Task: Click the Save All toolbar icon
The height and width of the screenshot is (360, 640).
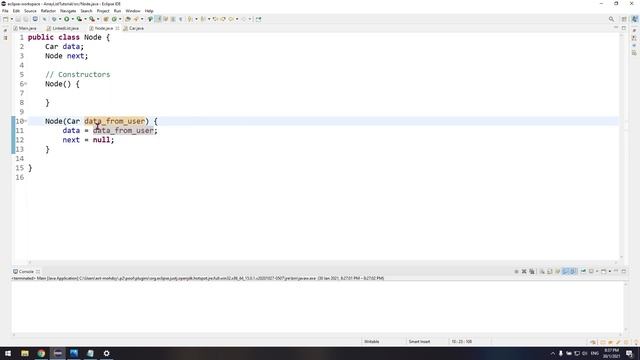Action: 26,19
